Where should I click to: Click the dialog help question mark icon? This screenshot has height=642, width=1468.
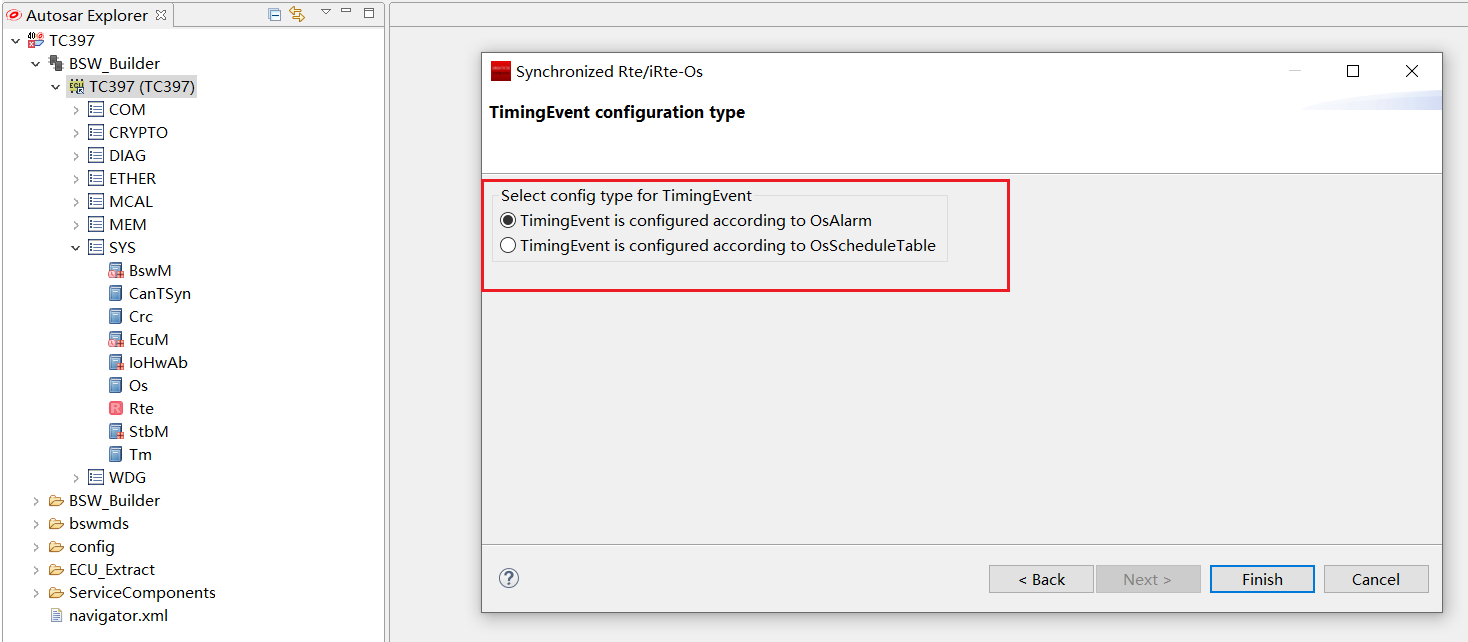(509, 578)
